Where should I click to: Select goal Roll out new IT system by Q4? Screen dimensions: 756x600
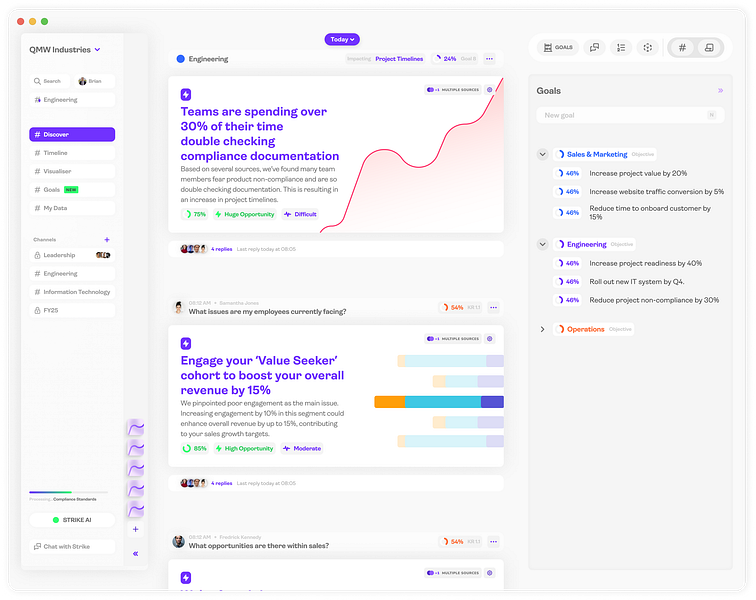[x=638, y=282]
